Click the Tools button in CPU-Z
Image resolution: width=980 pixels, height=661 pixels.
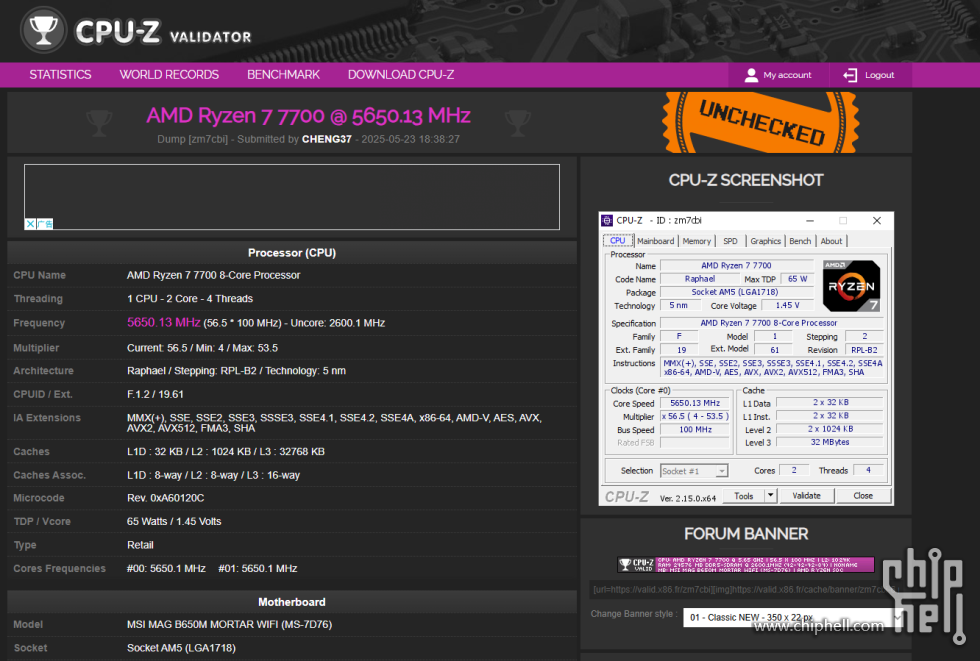point(744,495)
